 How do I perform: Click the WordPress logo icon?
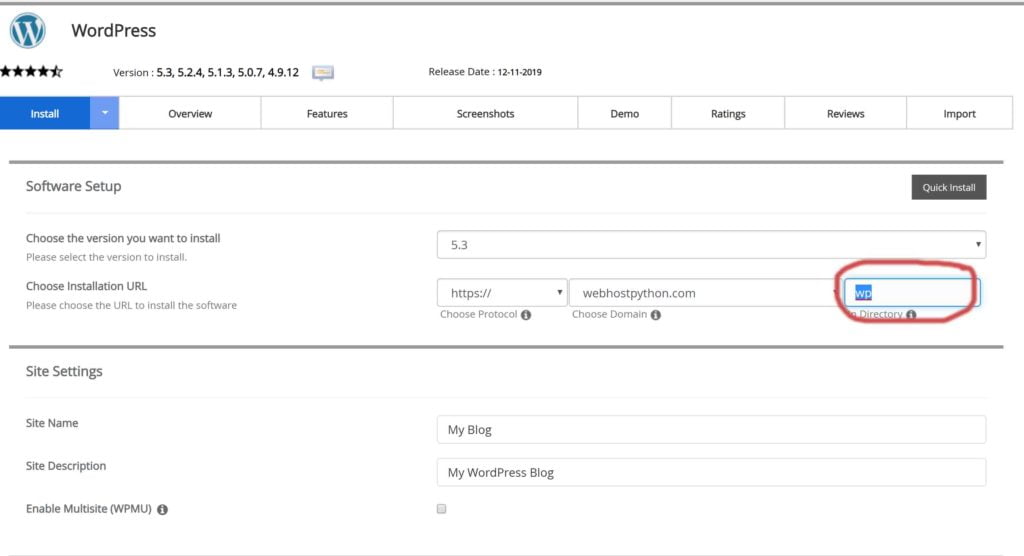click(x=27, y=30)
